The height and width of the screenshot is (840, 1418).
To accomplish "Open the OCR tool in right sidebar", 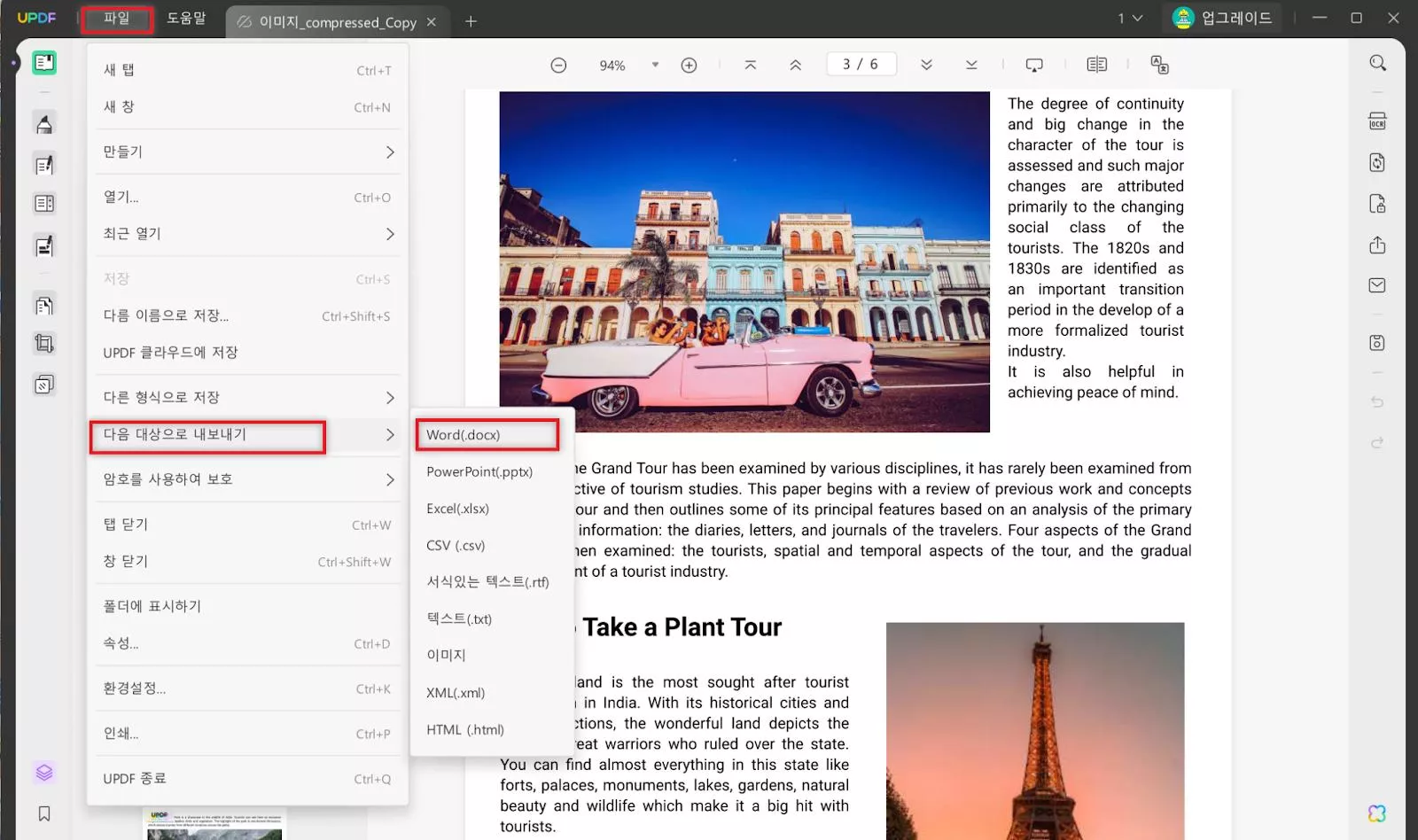I will point(1376,121).
